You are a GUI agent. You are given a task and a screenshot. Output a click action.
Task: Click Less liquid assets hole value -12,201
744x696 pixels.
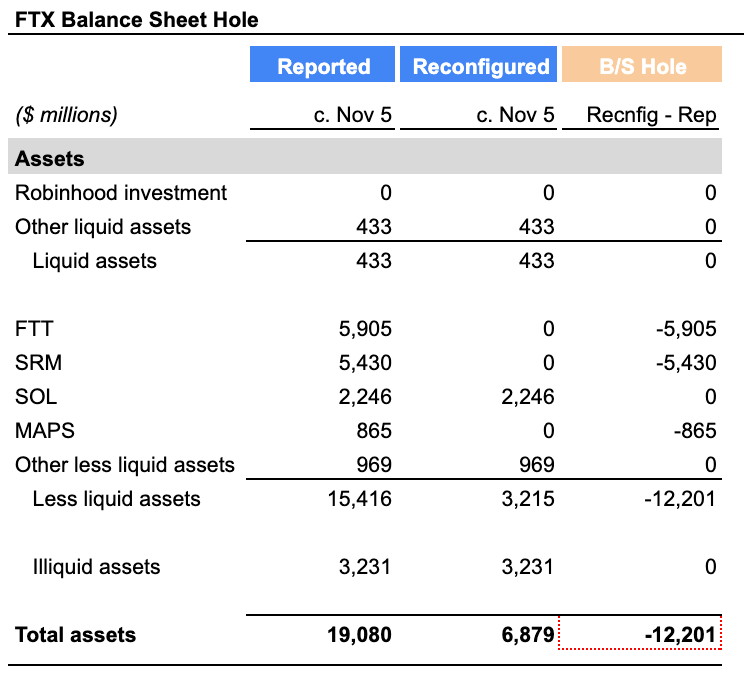click(680, 500)
